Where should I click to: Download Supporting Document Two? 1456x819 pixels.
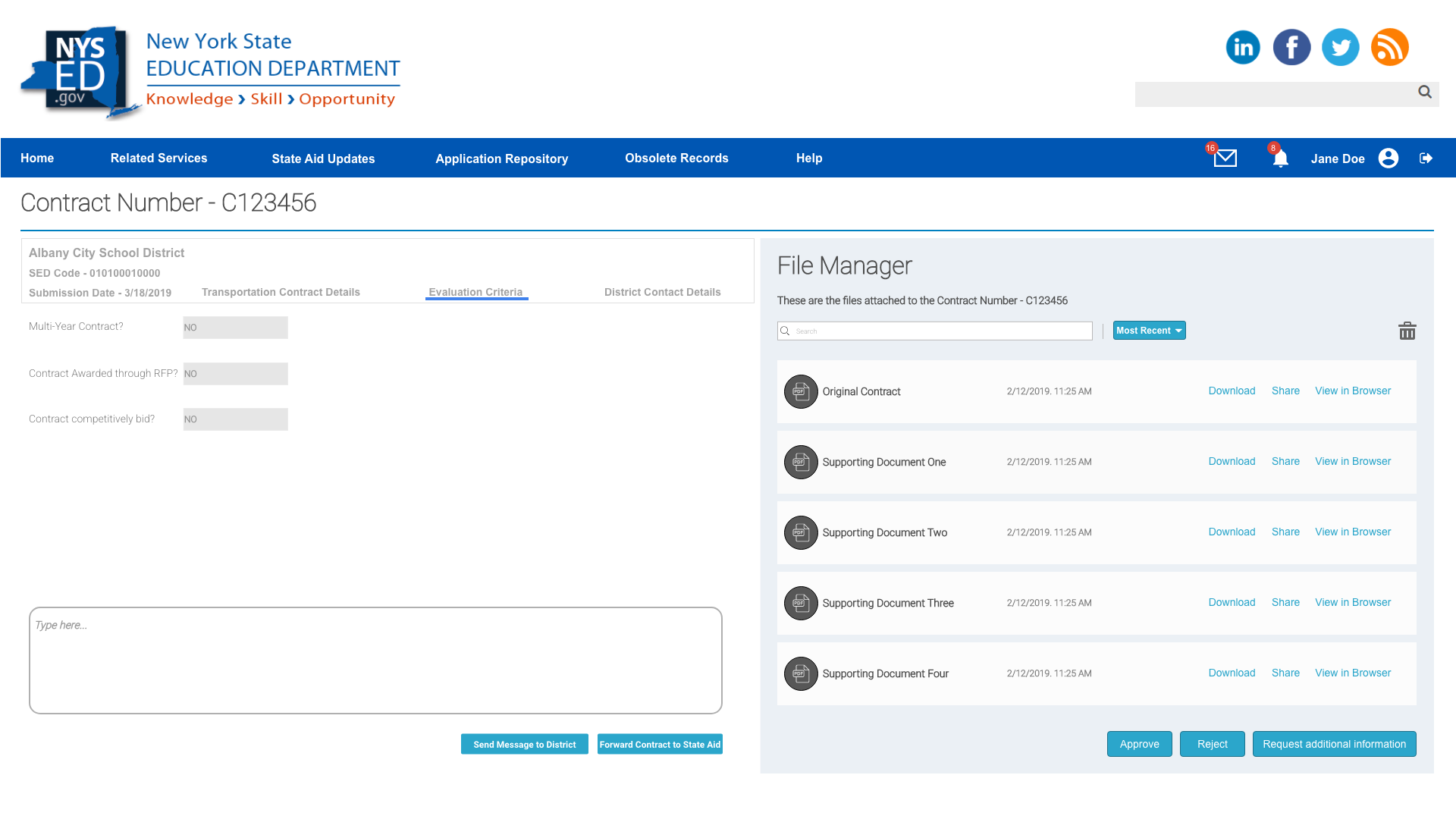(x=1232, y=532)
